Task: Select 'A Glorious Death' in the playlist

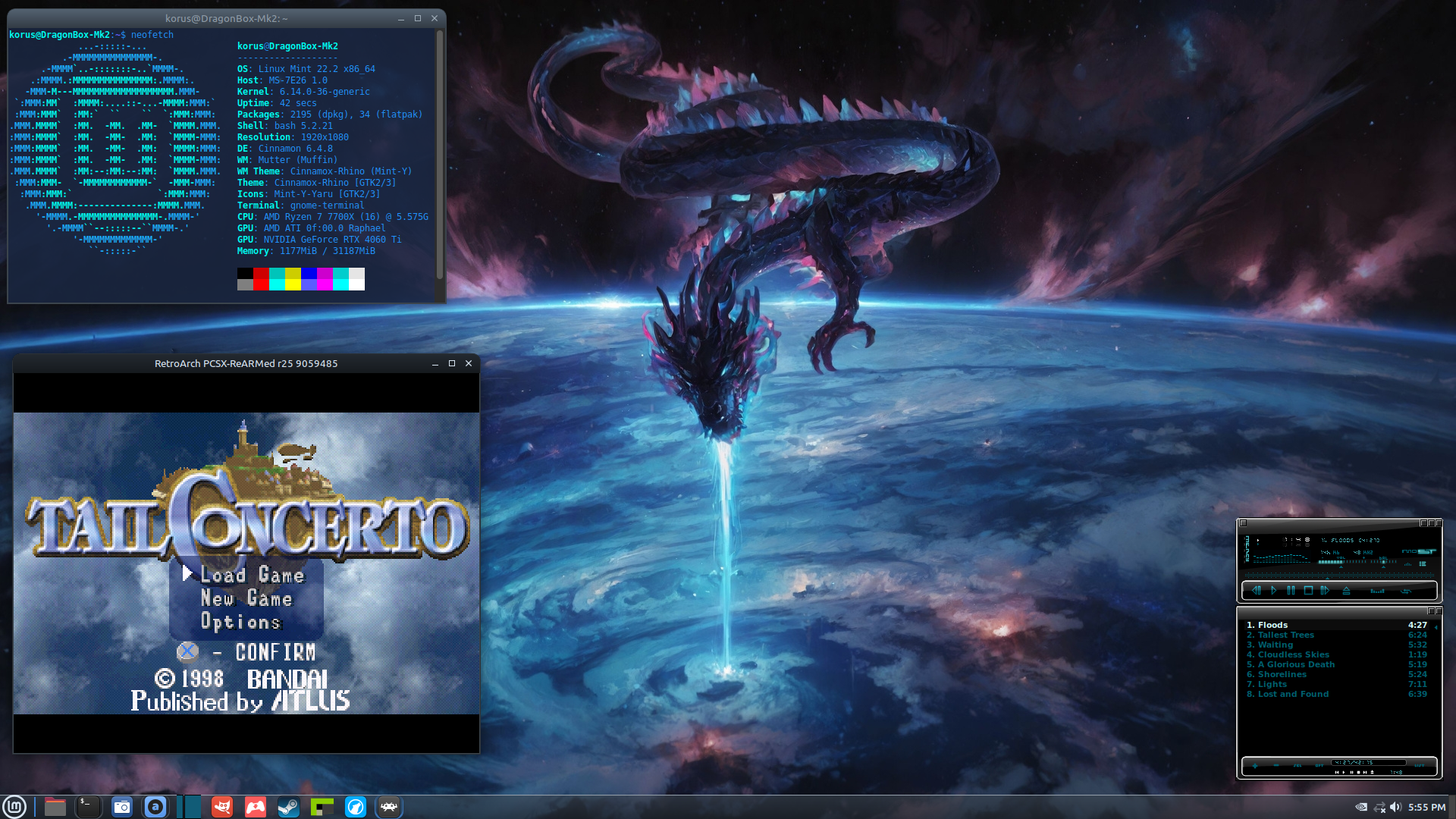Action: pyautogui.click(x=1296, y=664)
